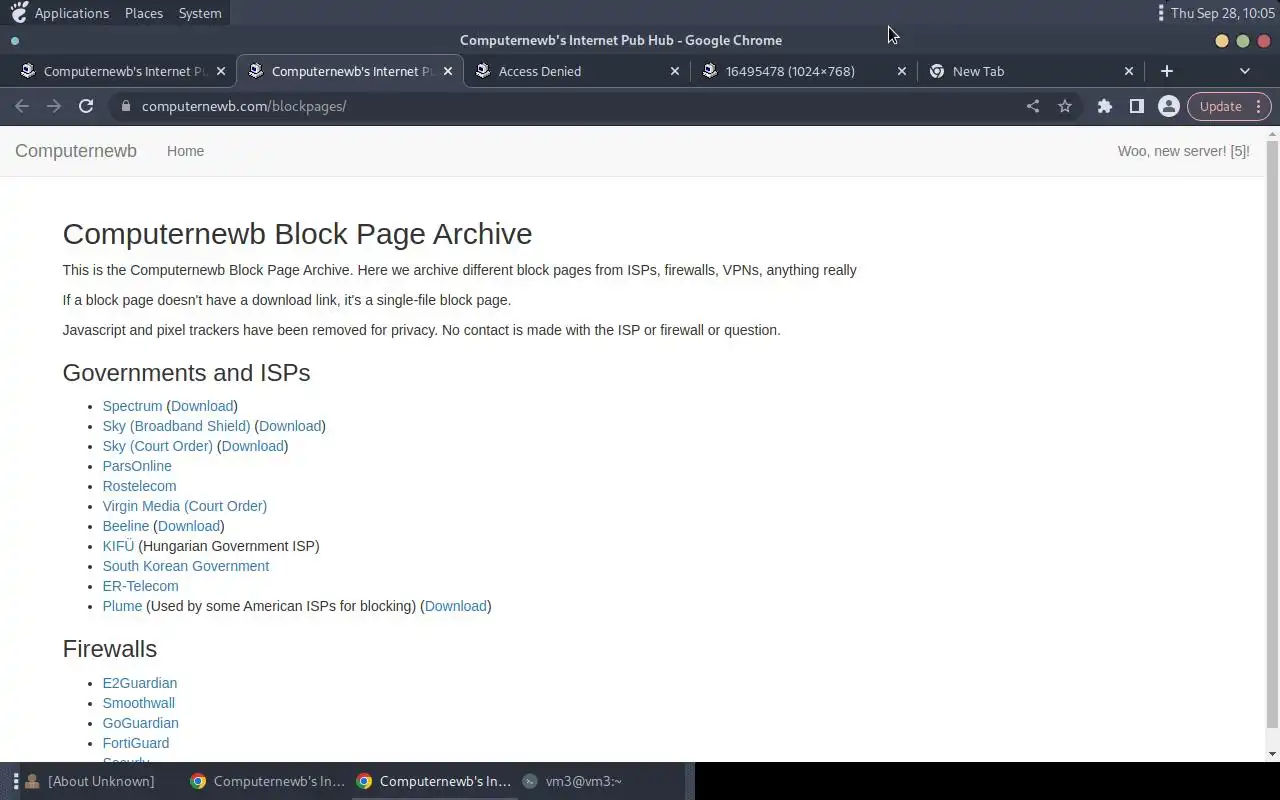Bookmark this page with the star icon

[1065, 106]
